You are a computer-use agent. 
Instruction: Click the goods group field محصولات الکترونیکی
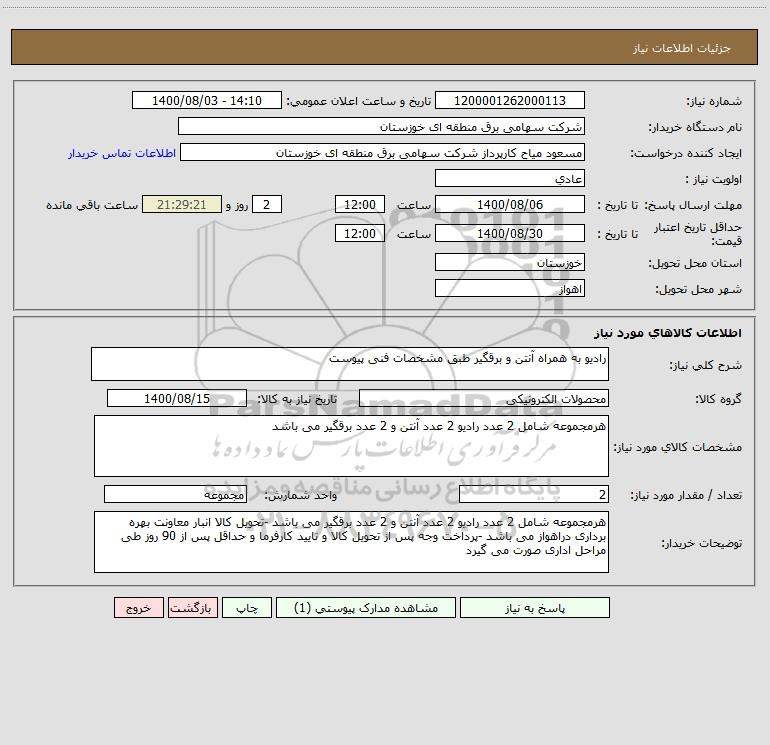(484, 398)
